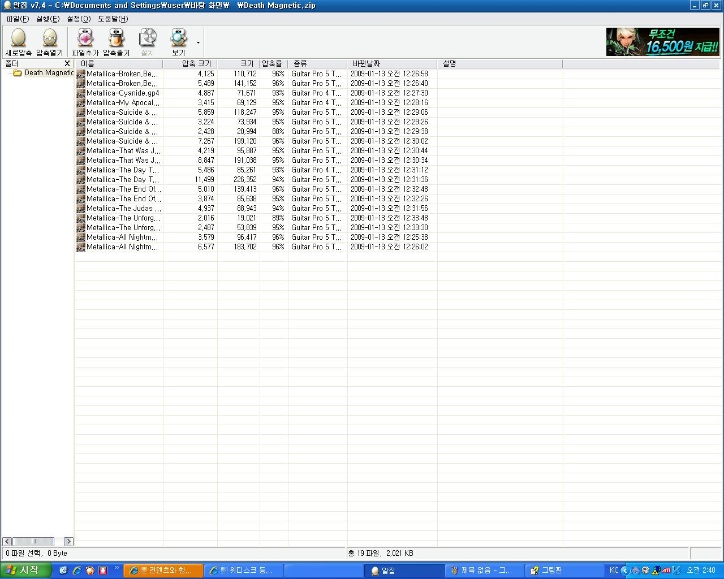The height and width of the screenshot is (579, 724).
Task: Open the 편집(E) menu
Action: [x=48, y=19]
